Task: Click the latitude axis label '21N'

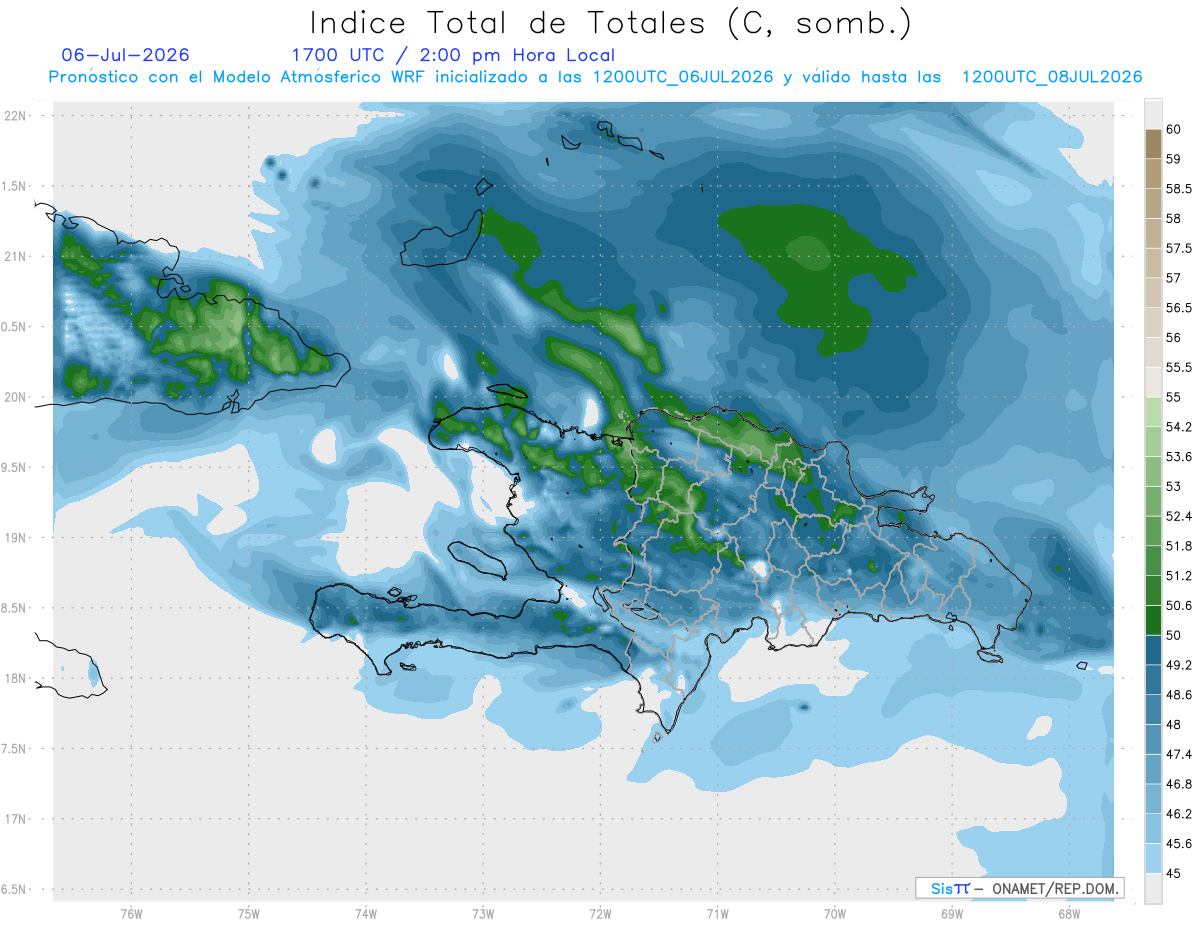Action: [15, 257]
